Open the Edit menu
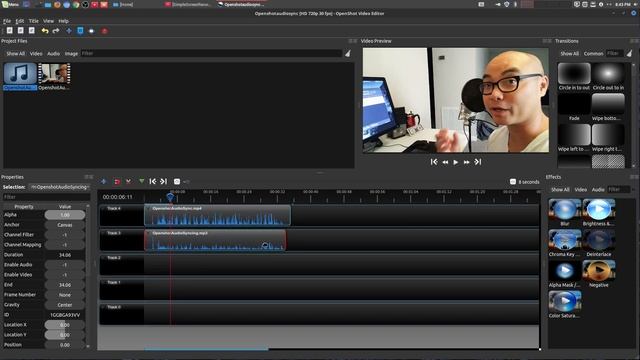 (20, 21)
